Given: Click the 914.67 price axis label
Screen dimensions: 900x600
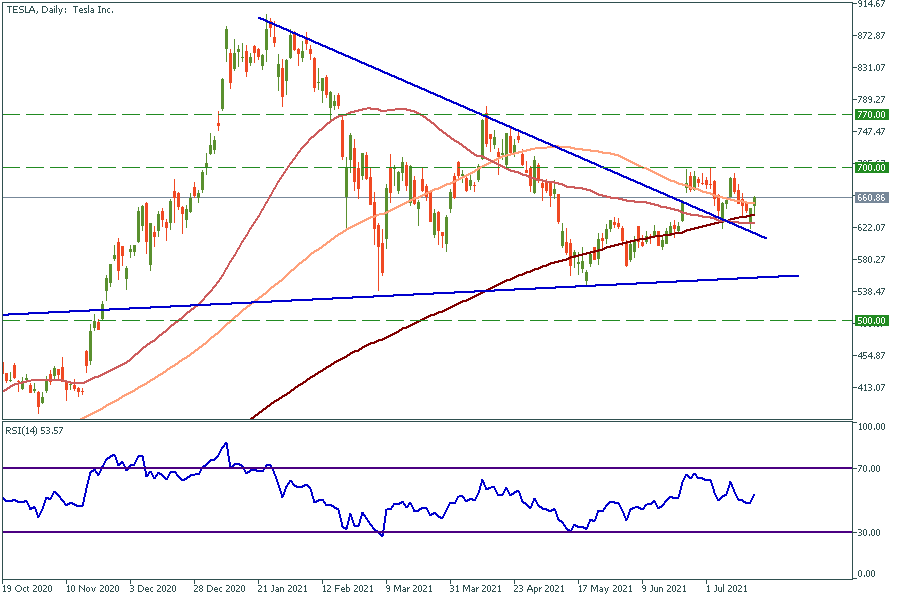Looking at the screenshot, I should 873,5.
